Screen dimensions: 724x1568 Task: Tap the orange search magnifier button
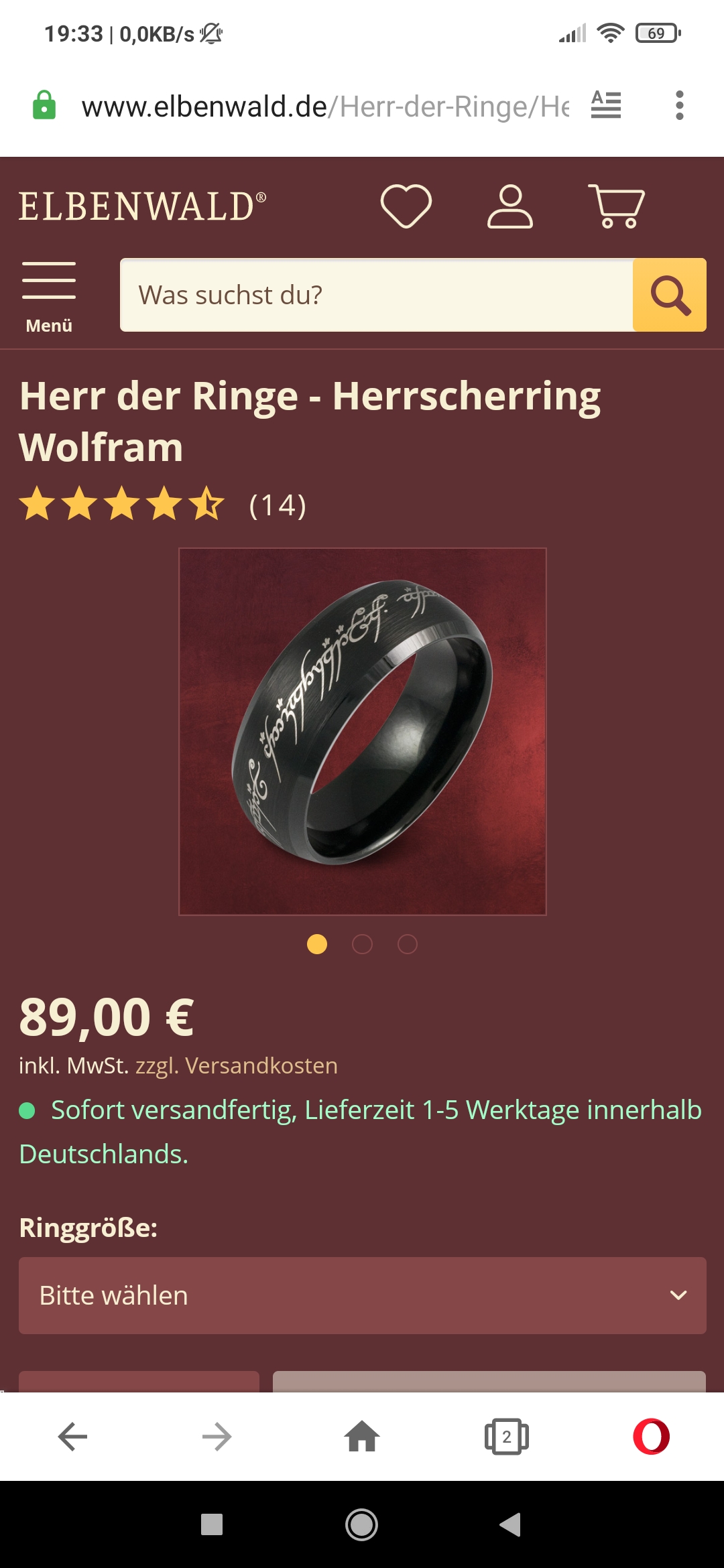point(670,295)
